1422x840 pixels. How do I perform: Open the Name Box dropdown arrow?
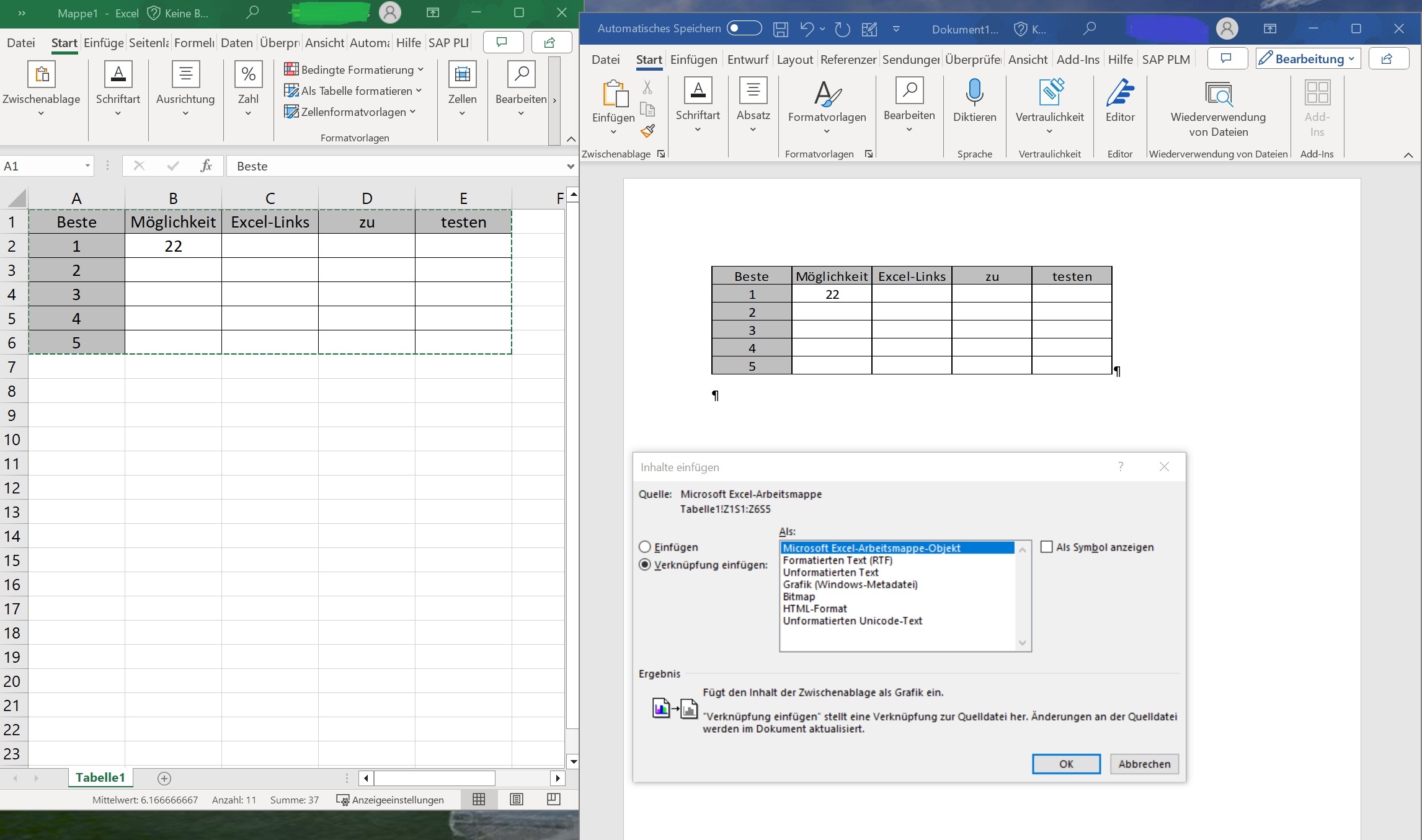(87, 166)
